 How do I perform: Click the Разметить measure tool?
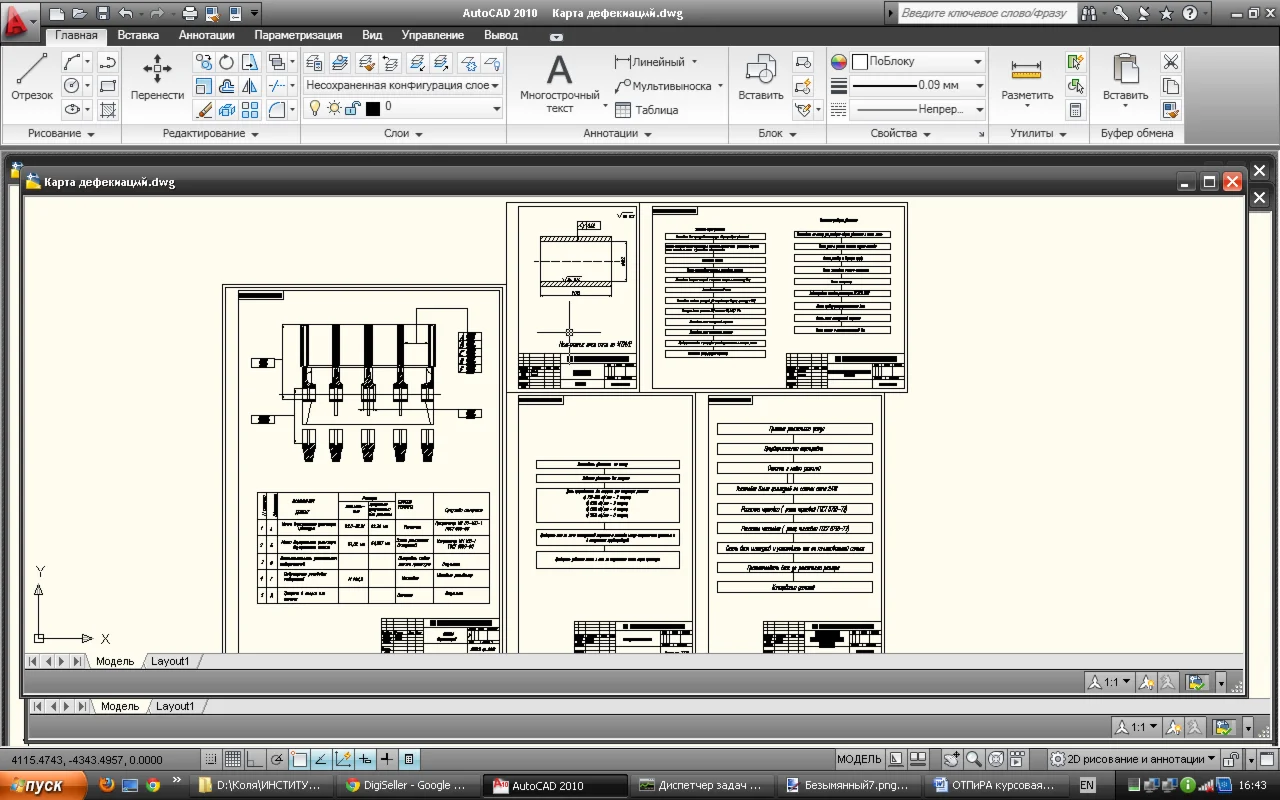coord(1027,80)
